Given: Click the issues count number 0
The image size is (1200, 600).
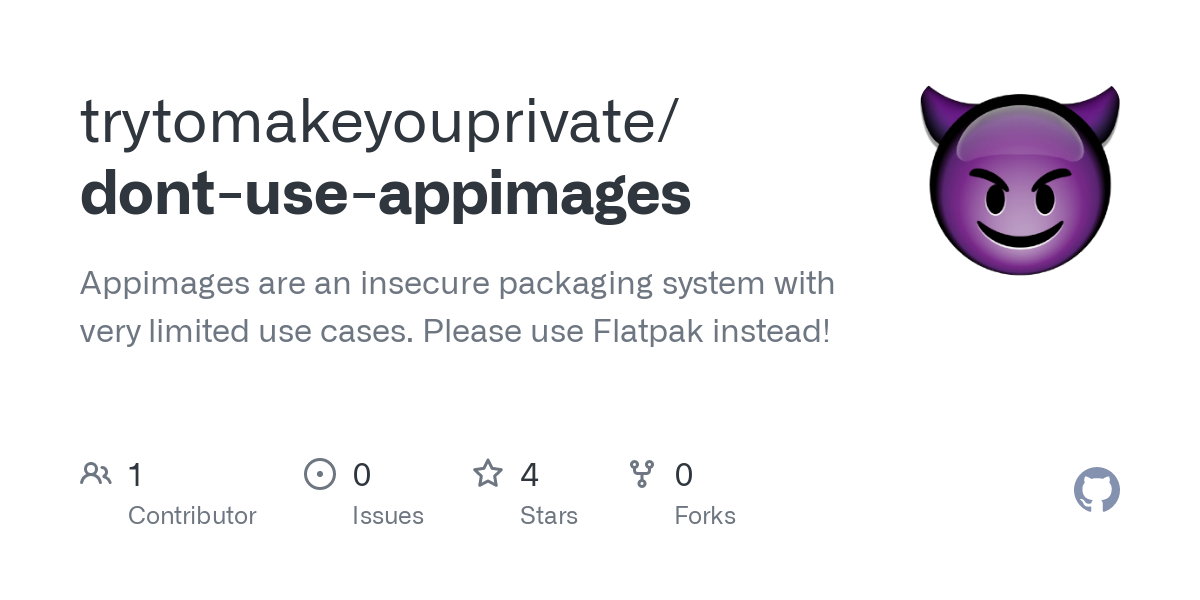Looking at the screenshot, I should point(362,474).
